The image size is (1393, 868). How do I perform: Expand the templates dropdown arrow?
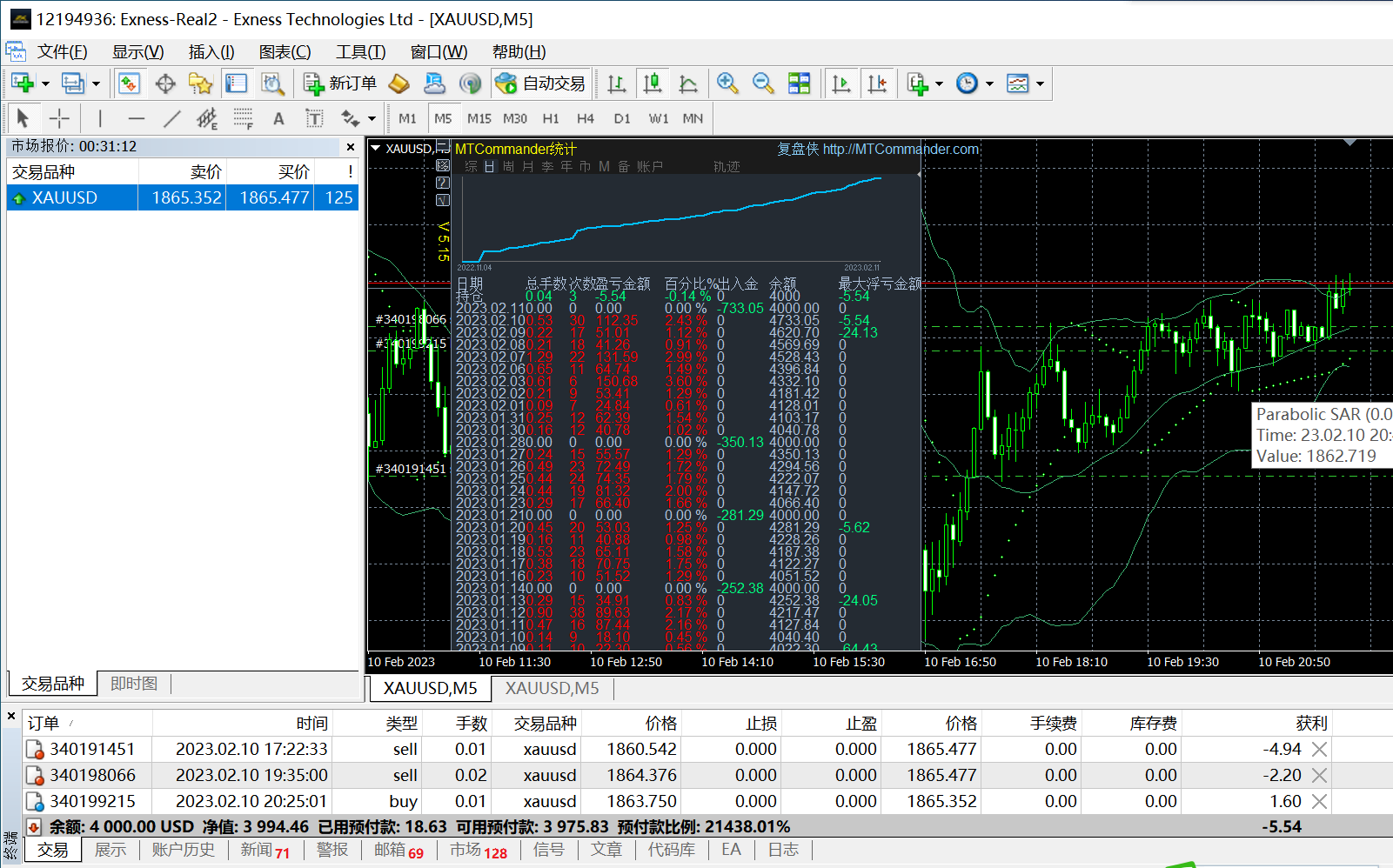[1040, 84]
